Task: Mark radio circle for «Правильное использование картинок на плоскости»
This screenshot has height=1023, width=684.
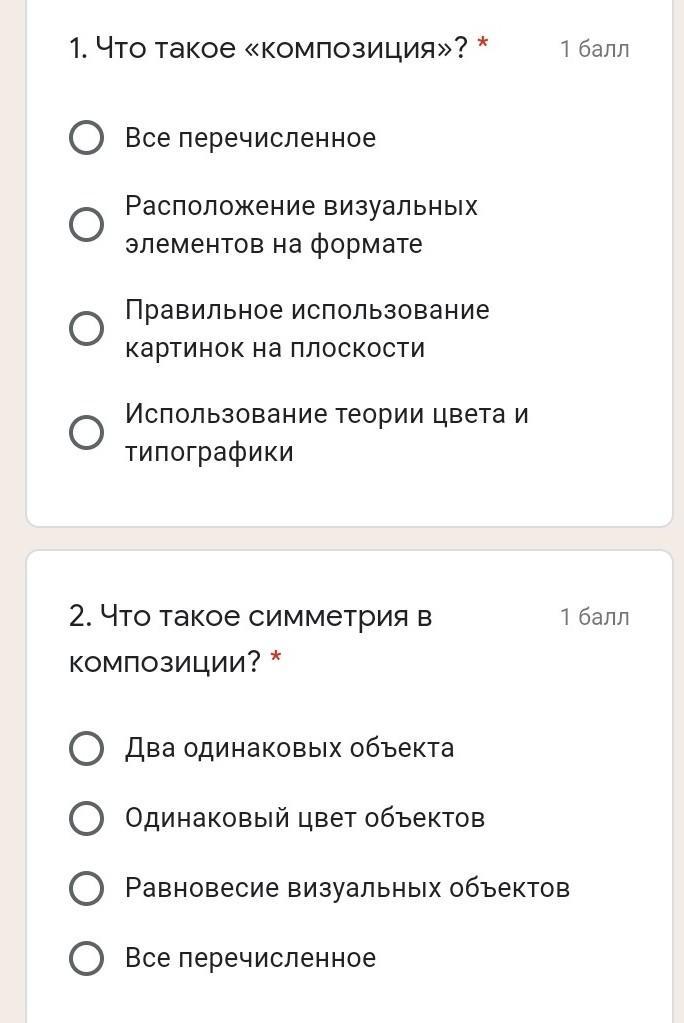Action: 86,328
